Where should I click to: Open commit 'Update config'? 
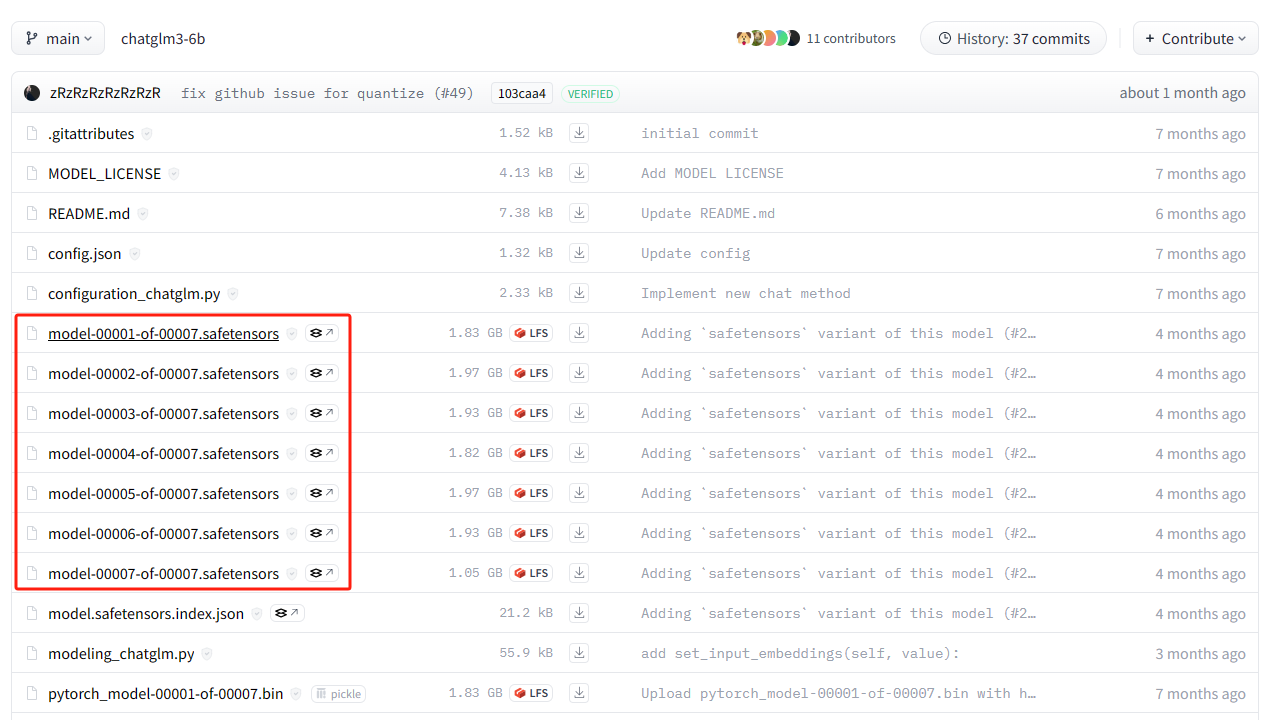pyautogui.click(x=695, y=253)
